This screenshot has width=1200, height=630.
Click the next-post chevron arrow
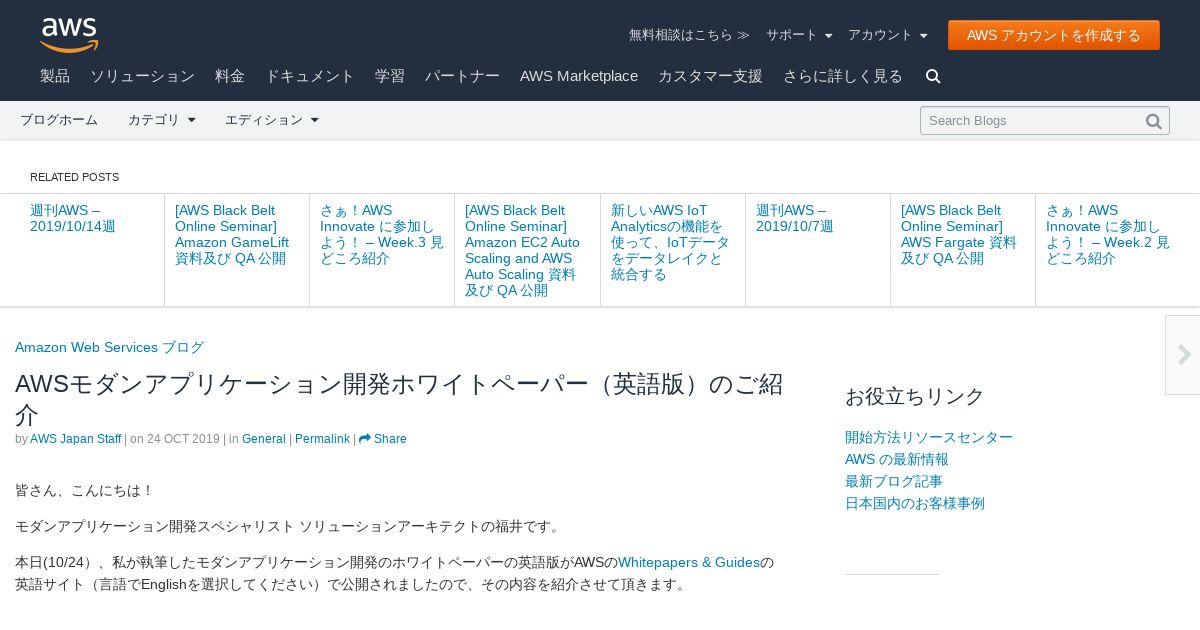pyautogui.click(x=1184, y=355)
